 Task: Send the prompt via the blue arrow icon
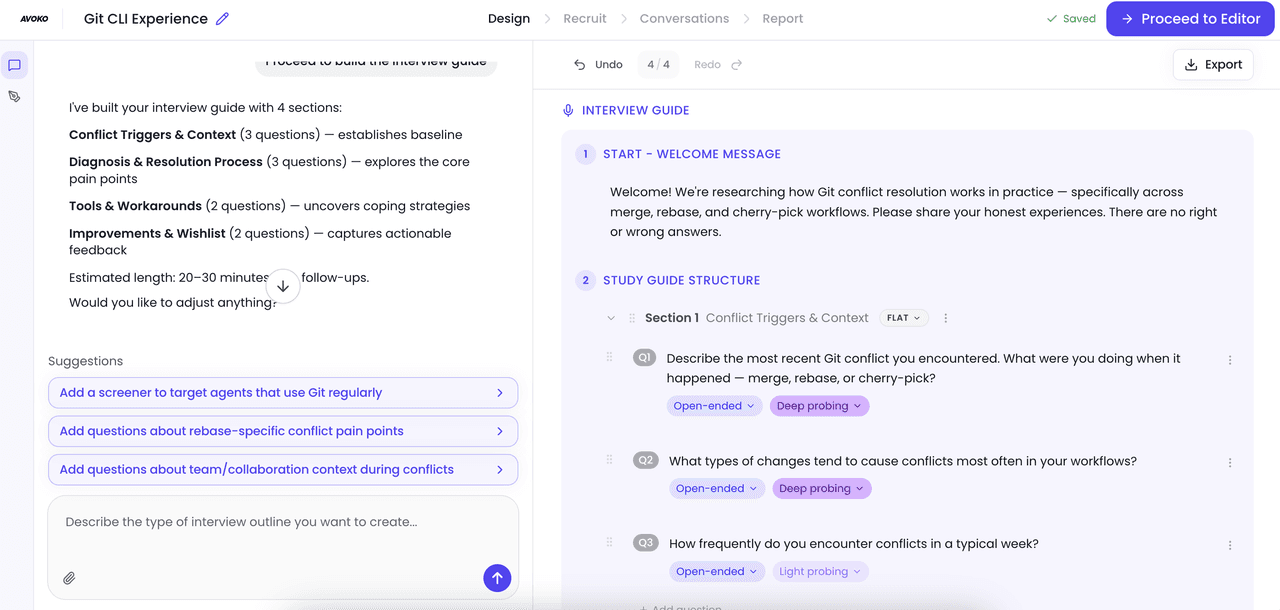click(497, 577)
